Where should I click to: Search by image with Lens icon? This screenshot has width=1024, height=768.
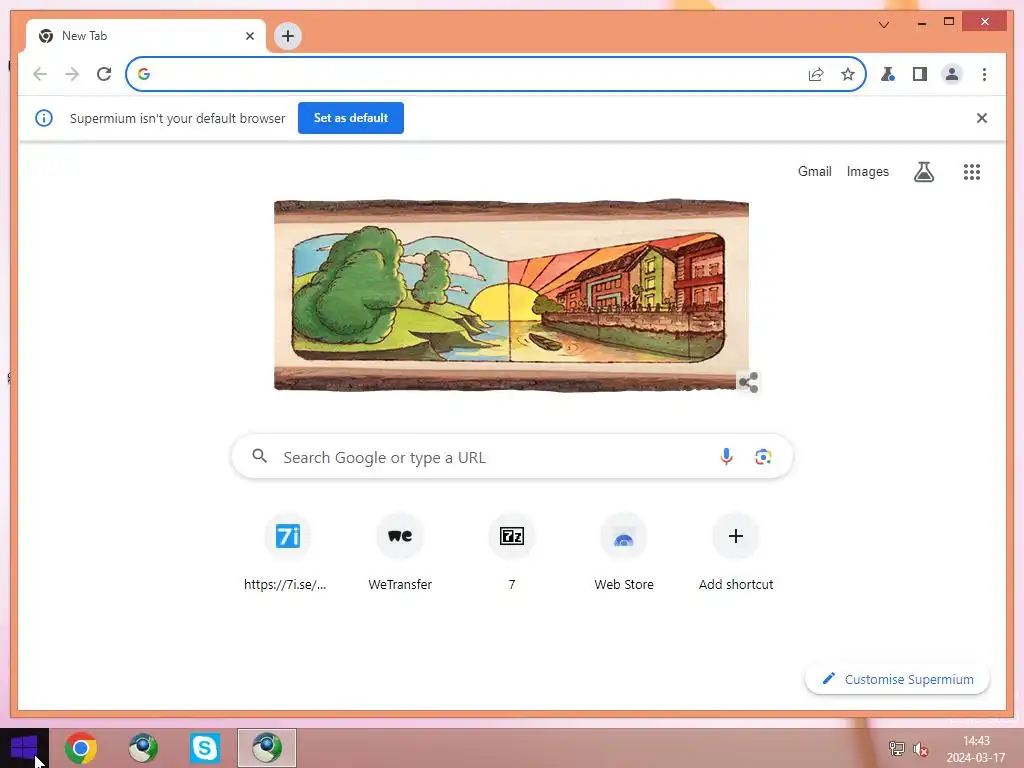point(763,456)
